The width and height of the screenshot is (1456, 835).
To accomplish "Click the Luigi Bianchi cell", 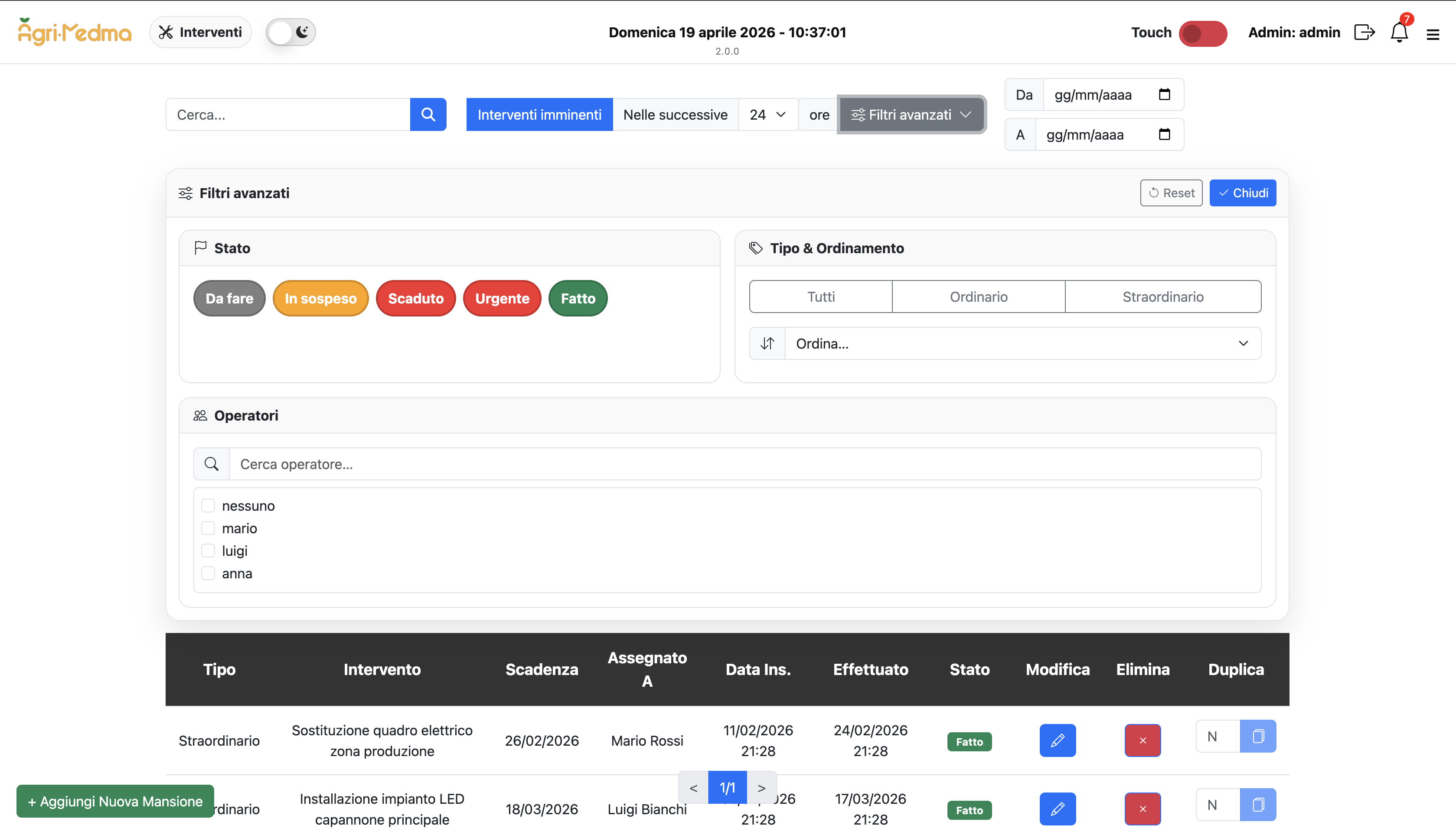I will coord(647,809).
